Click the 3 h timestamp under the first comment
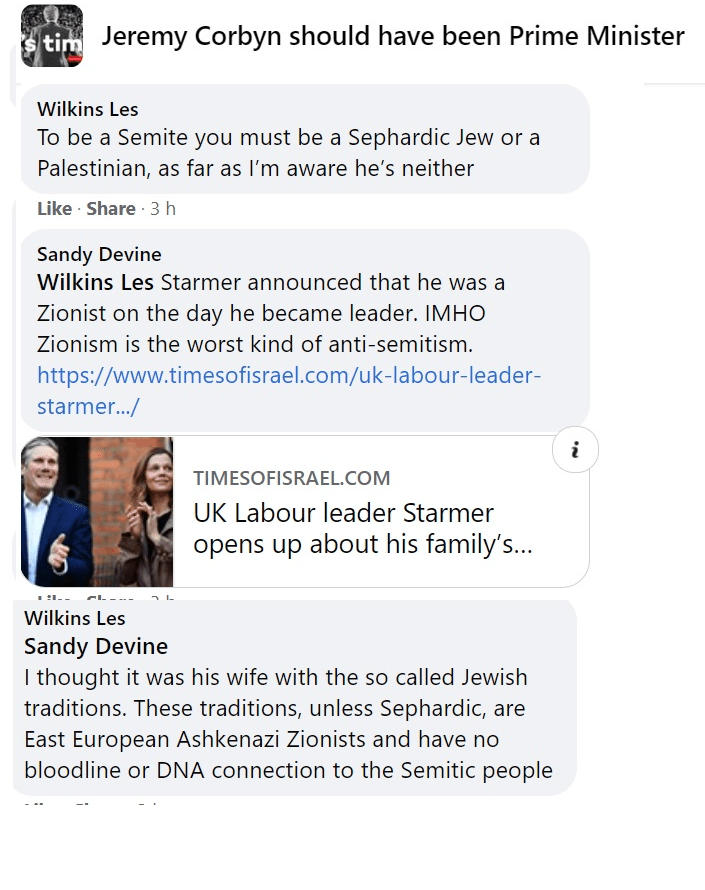This screenshot has width=705, height=890. (x=163, y=209)
